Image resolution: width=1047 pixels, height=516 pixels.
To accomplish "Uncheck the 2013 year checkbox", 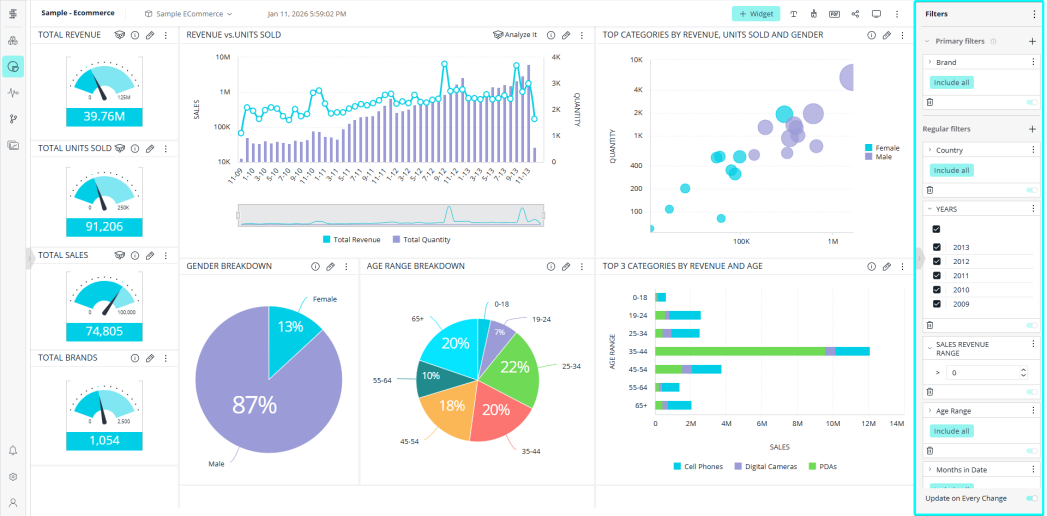I will (x=936, y=247).
